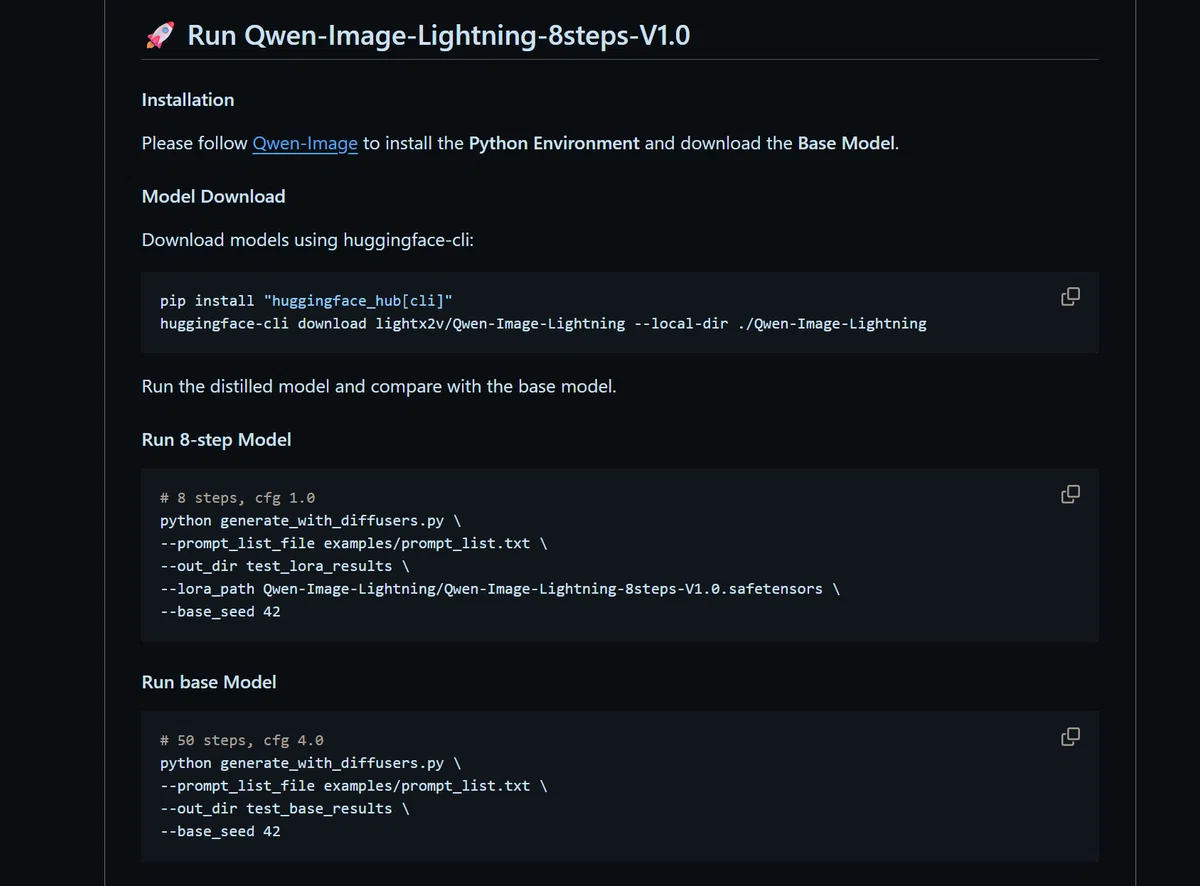Click the "# 50 steps, cfg 4.0" comment
The image size is (1200, 886).
(x=242, y=741)
